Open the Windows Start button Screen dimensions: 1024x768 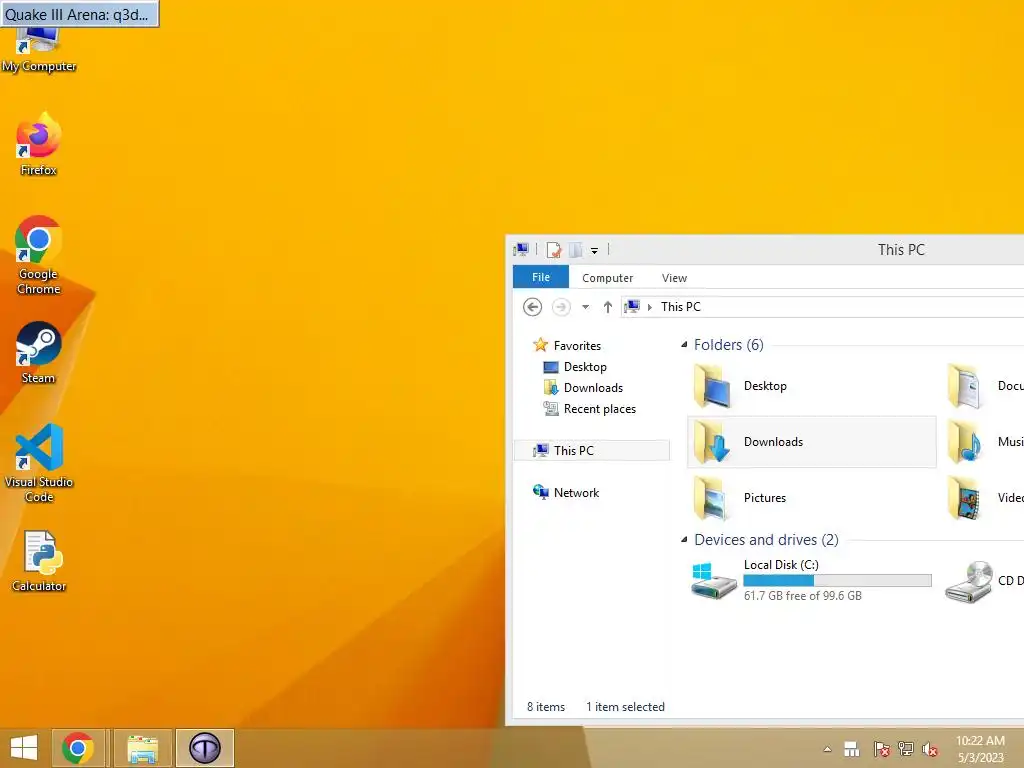pos(24,748)
